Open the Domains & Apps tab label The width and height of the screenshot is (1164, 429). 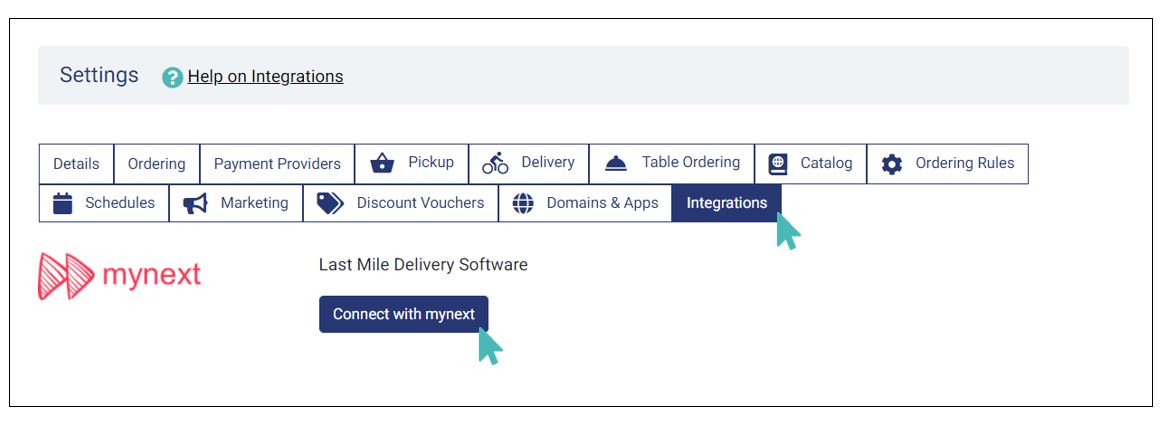coord(603,203)
